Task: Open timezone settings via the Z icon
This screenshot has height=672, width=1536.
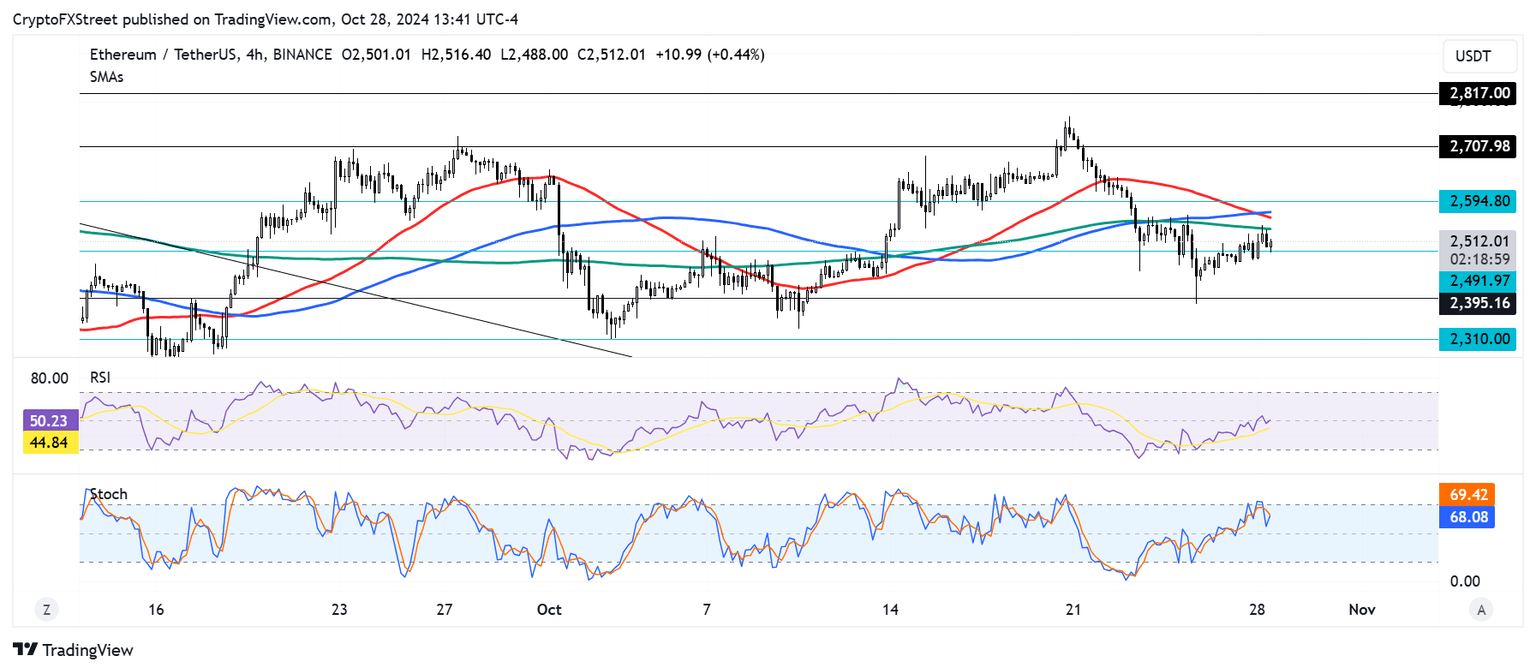Action: [x=45, y=608]
